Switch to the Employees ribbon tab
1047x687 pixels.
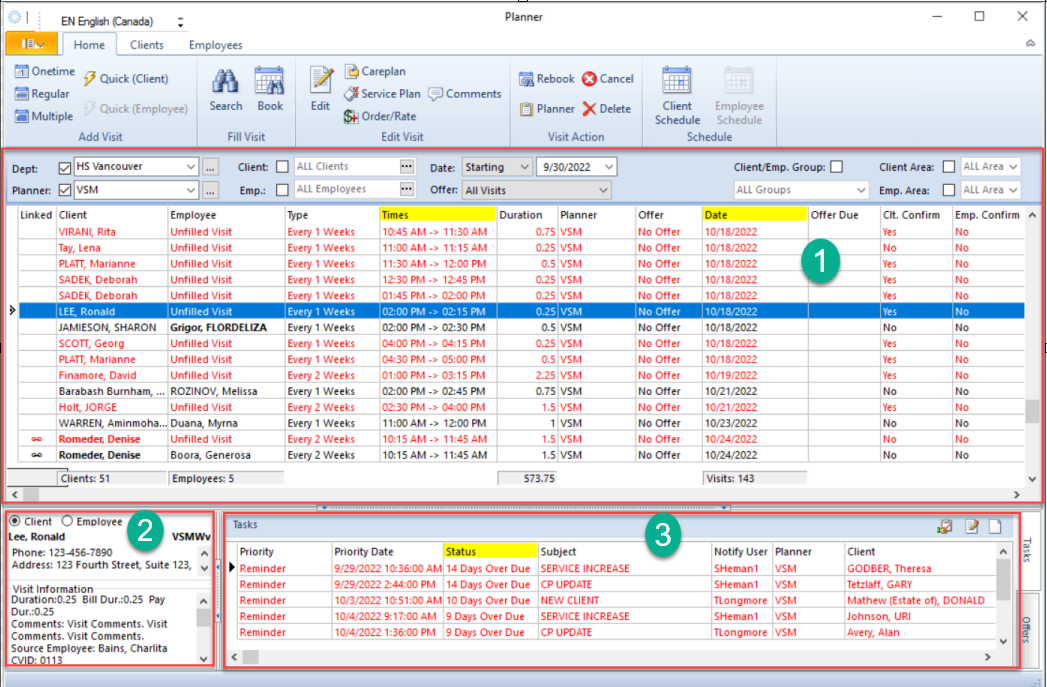point(214,44)
